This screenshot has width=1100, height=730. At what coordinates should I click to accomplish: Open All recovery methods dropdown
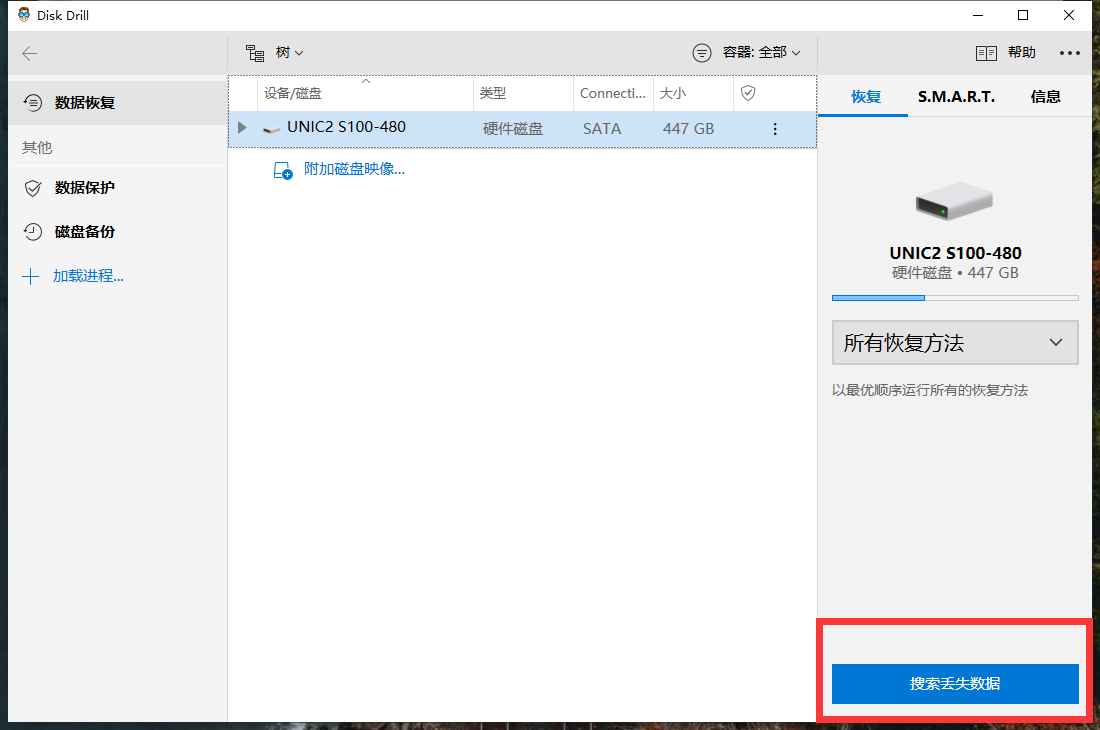pyautogui.click(x=955, y=343)
